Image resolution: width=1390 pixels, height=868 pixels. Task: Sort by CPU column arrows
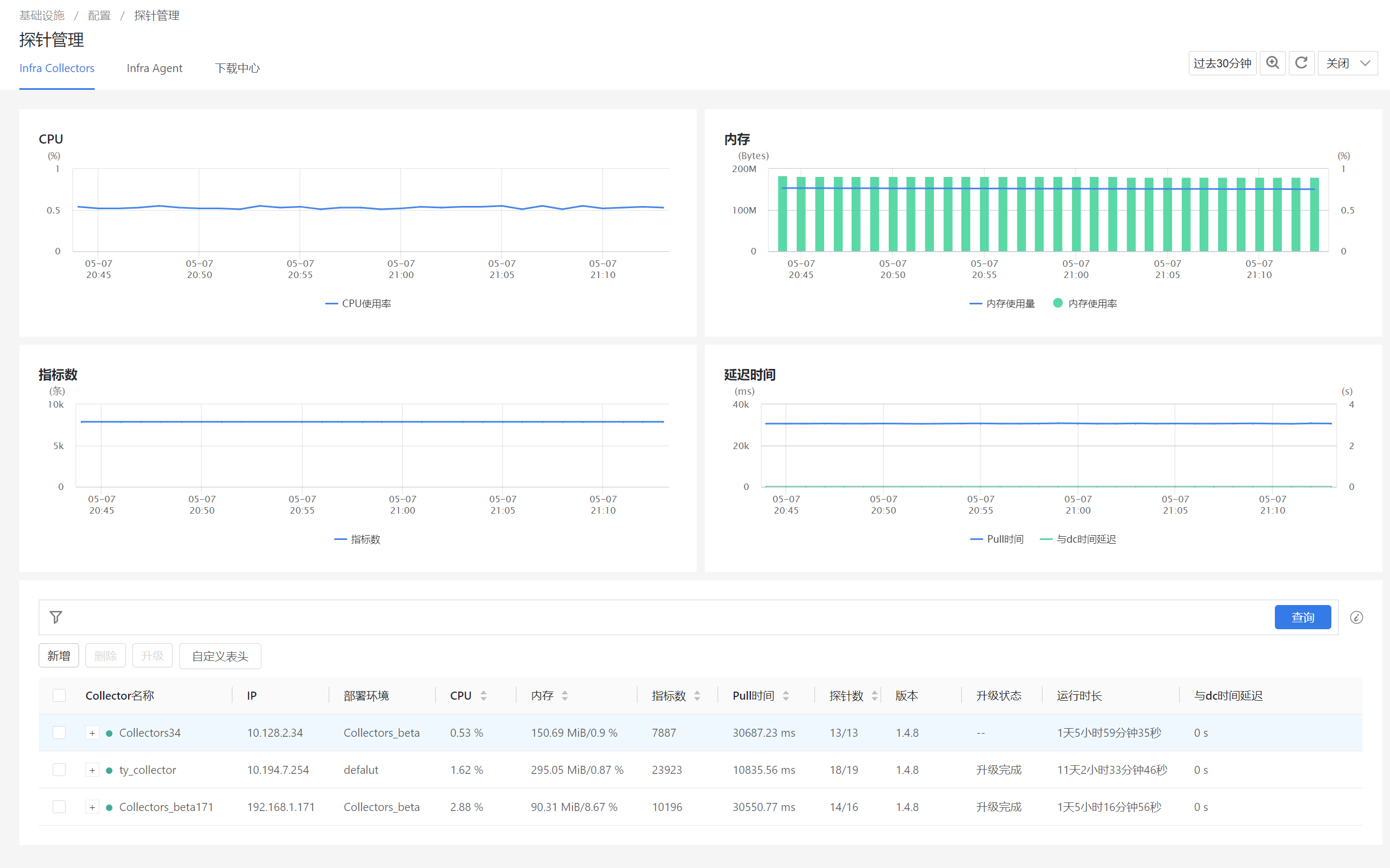(x=484, y=696)
